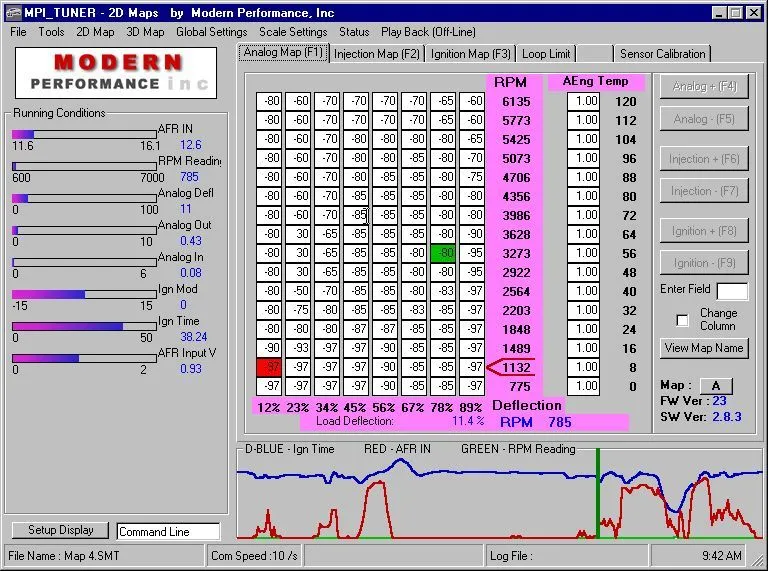Viewport: 768px width, 571px height.
Task: Click the Map A button
Action: tap(715, 386)
